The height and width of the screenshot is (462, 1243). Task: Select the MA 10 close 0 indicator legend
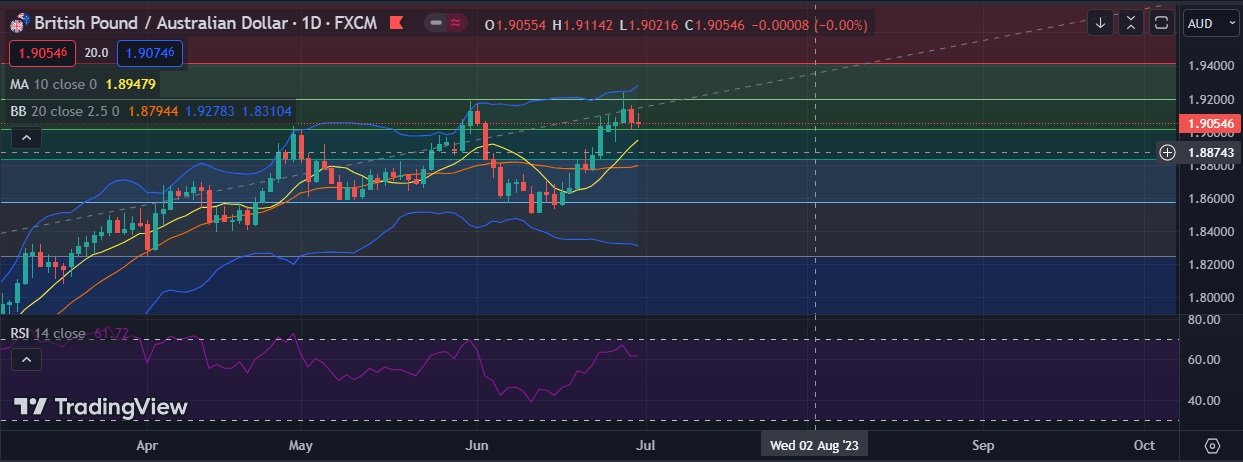coord(54,85)
